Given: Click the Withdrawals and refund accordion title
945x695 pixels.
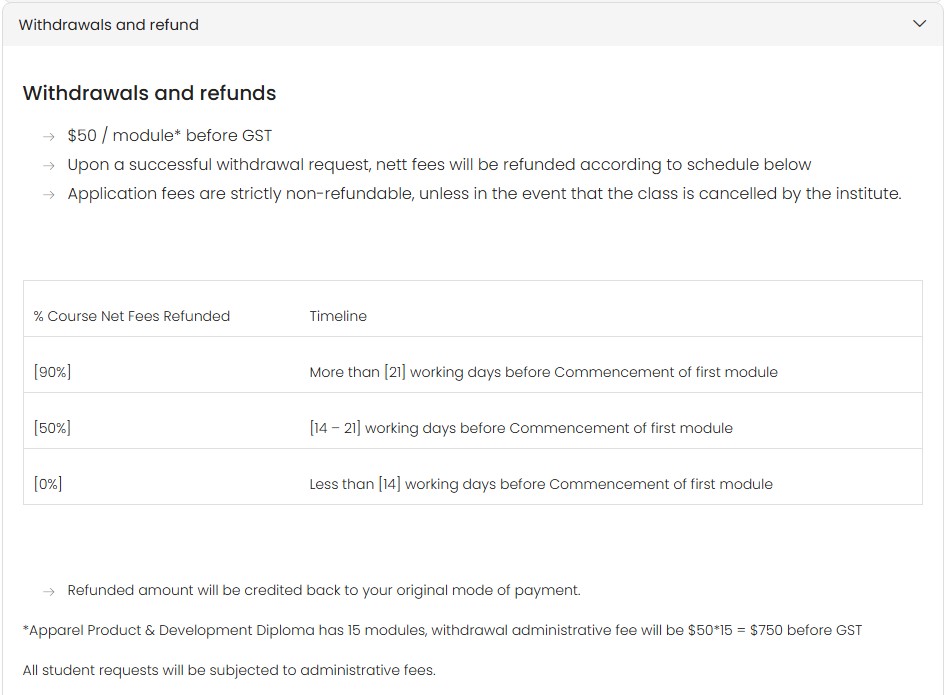Looking at the screenshot, I should (108, 25).
